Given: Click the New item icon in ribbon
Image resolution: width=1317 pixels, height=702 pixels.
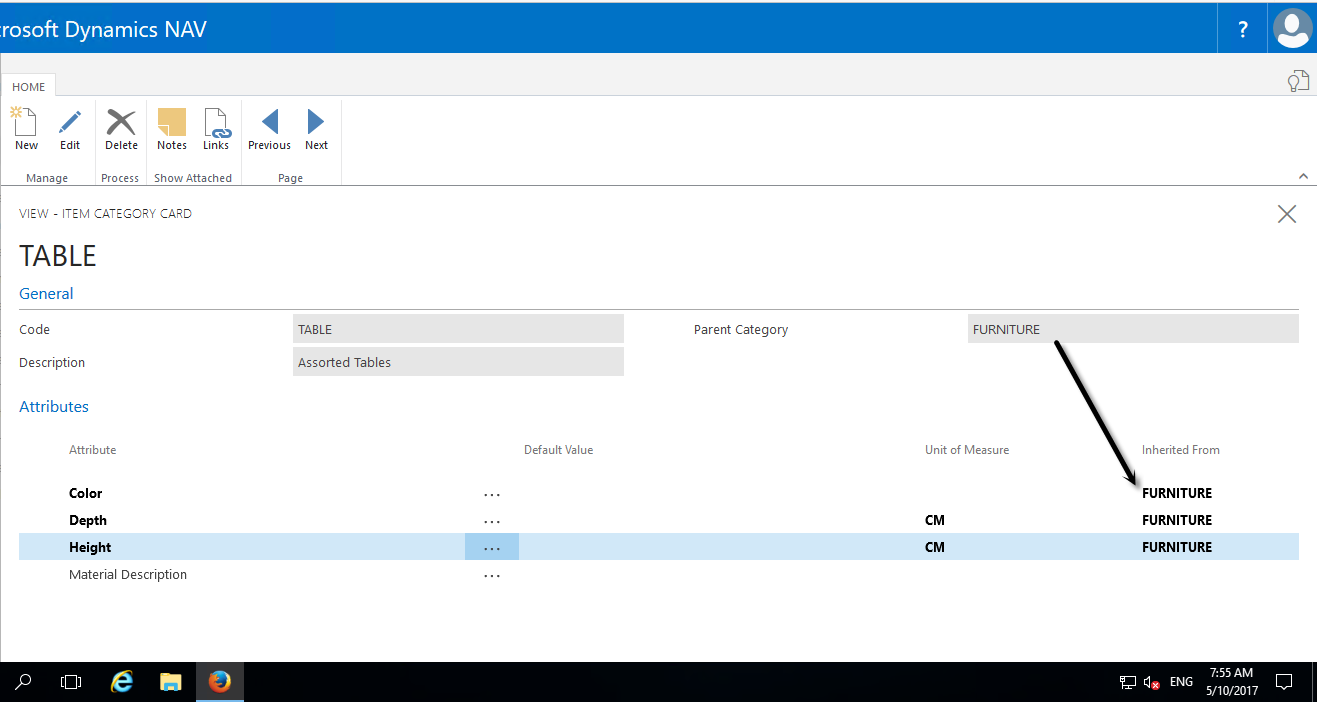Looking at the screenshot, I should click(26, 123).
